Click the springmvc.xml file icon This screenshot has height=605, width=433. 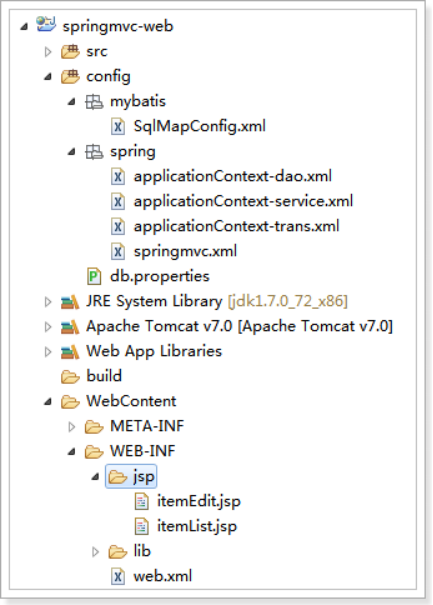click(118, 252)
